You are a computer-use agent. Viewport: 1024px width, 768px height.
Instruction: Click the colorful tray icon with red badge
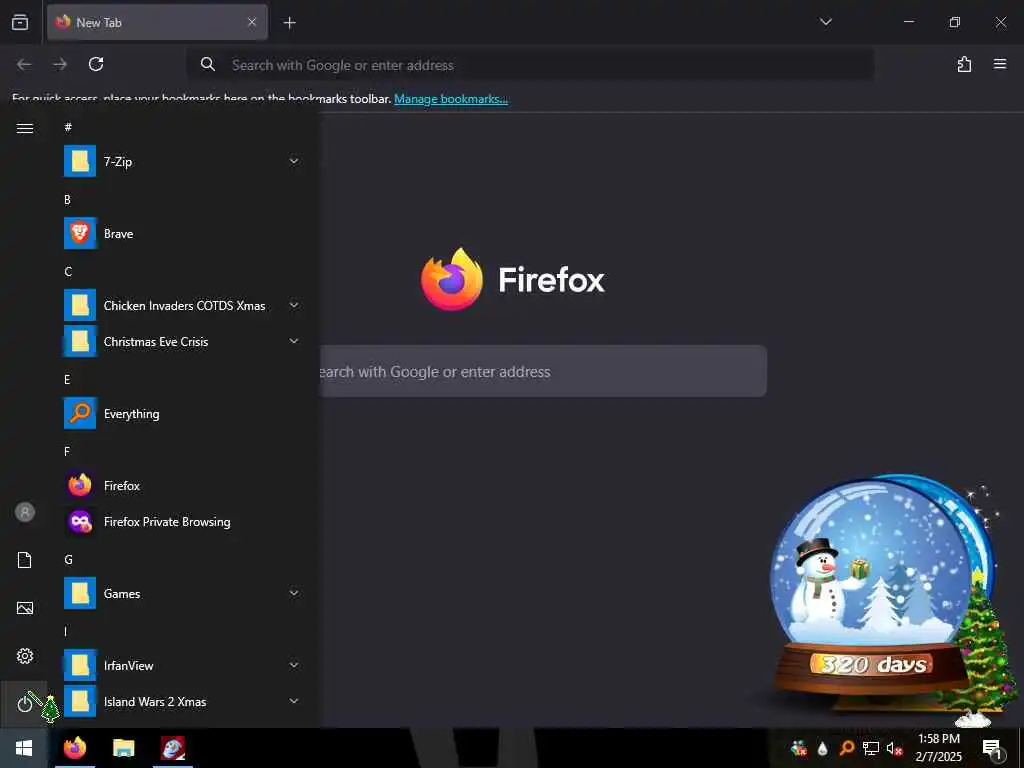[x=799, y=748]
